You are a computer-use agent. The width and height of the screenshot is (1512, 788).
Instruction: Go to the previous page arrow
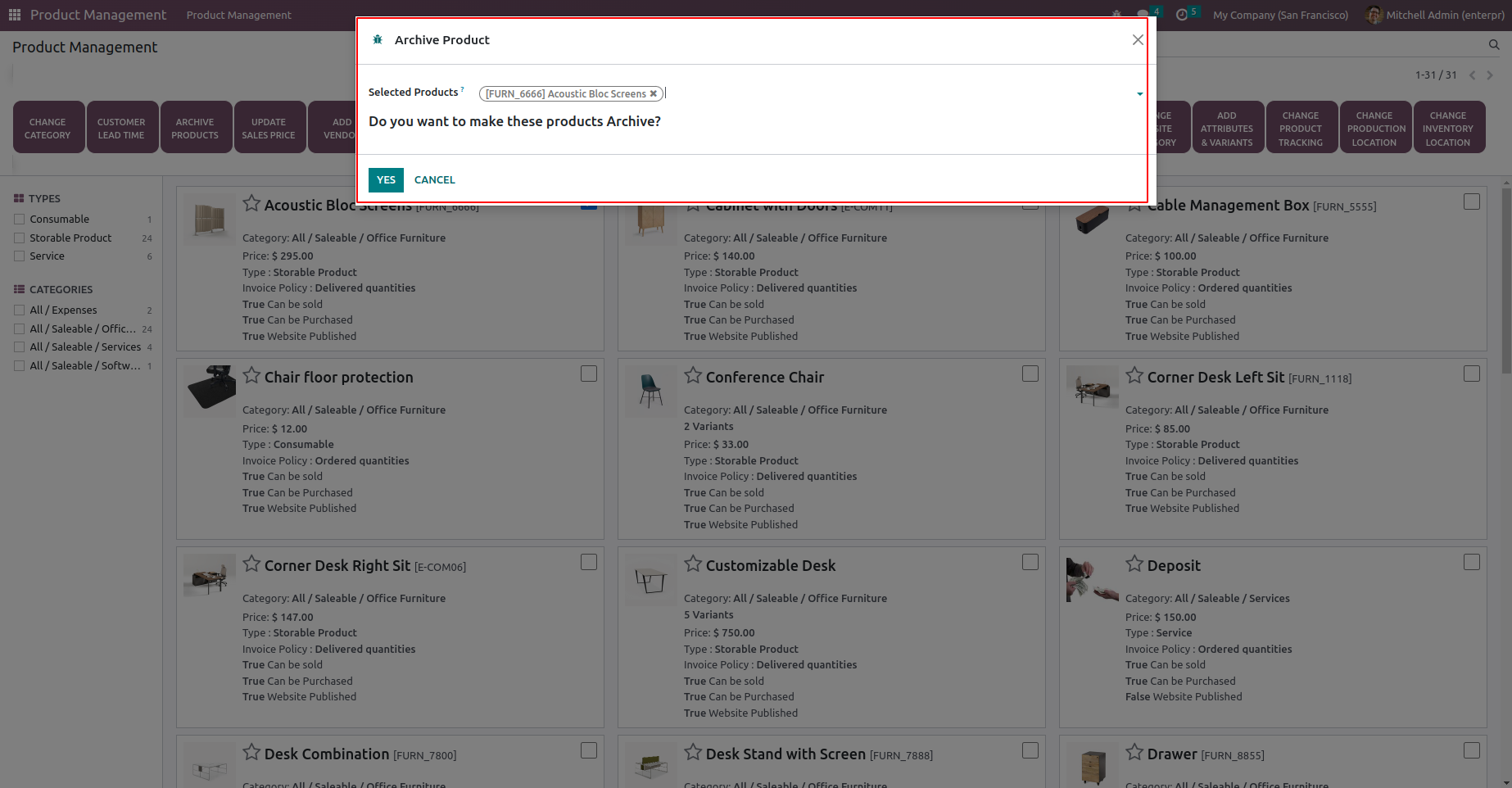[1472, 75]
